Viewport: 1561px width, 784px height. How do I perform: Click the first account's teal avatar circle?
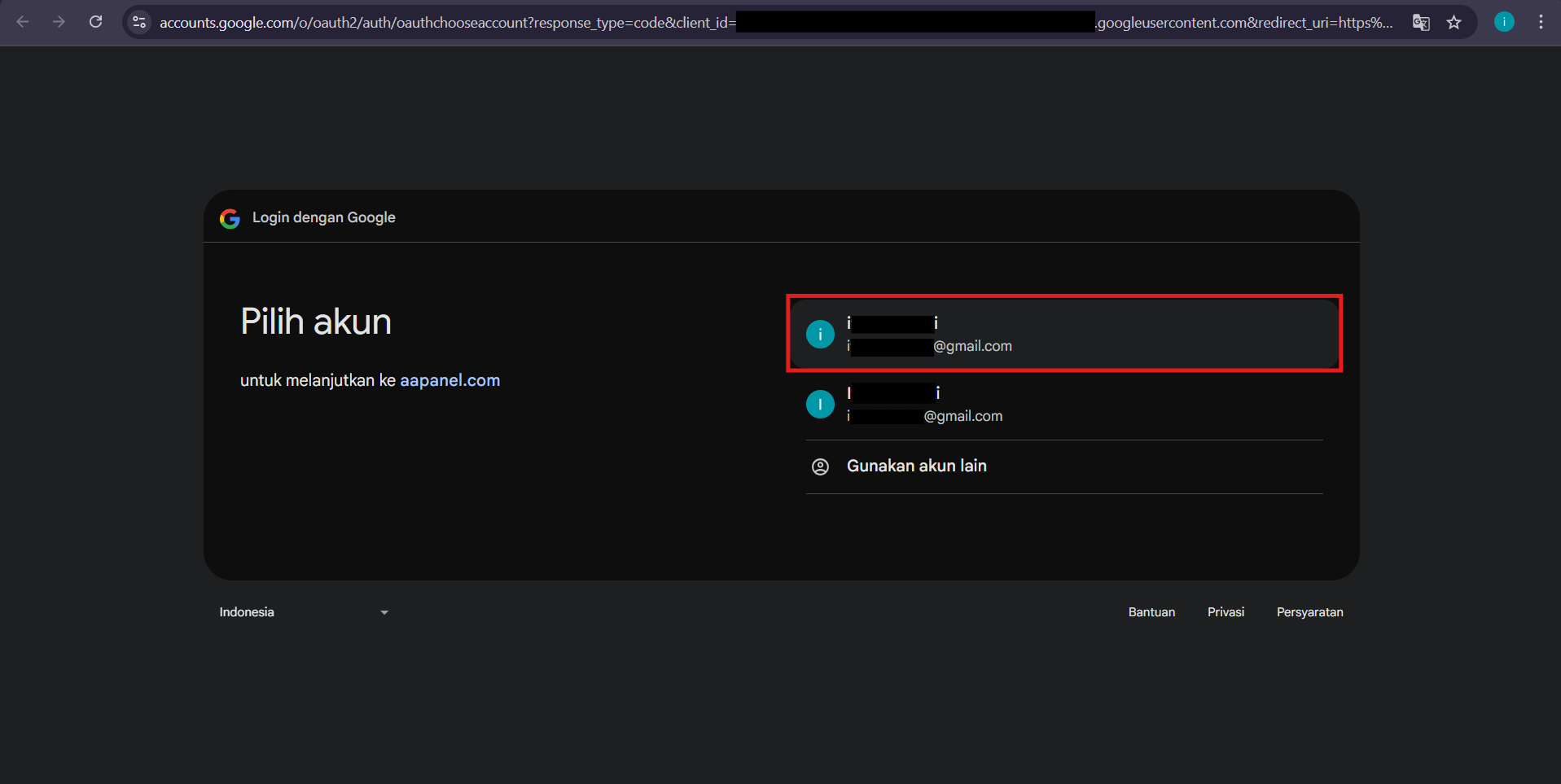820,334
